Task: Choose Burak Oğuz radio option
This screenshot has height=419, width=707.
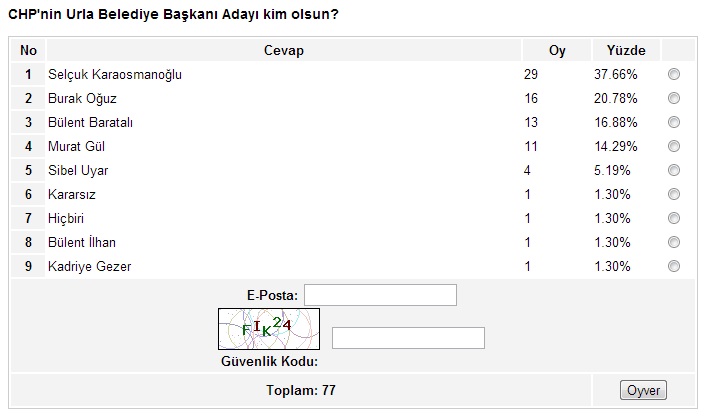Action: (x=673, y=99)
